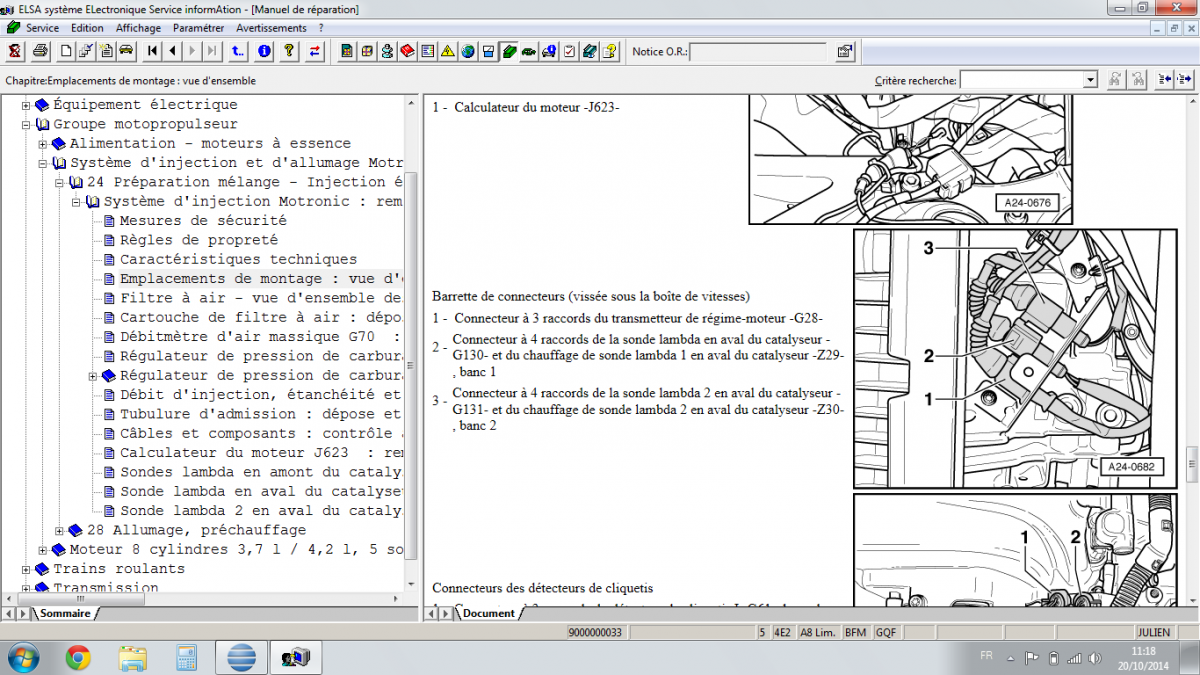This screenshot has width=1200, height=675.
Task: Open the Critère recherche dropdown
Action: pyautogui.click(x=1089, y=80)
